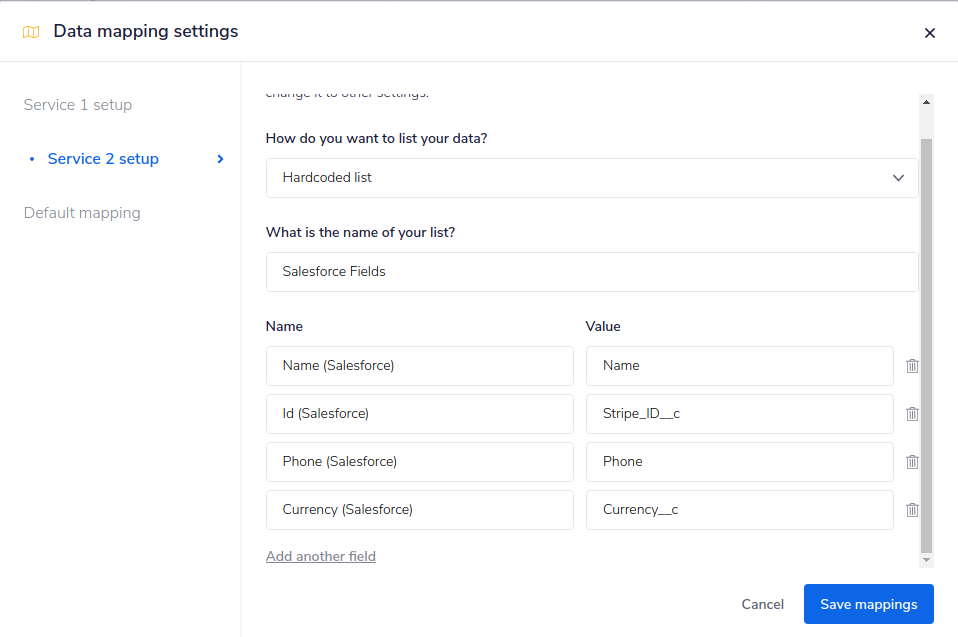
Task: Click Add another field link
Action: (x=320, y=556)
